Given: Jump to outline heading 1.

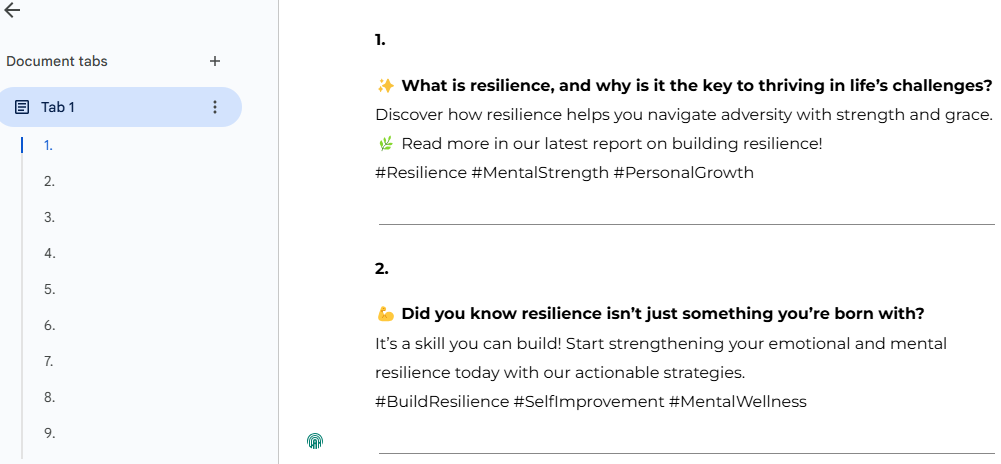Looking at the screenshot, I should pyautogui.click(x=49, y=146).
